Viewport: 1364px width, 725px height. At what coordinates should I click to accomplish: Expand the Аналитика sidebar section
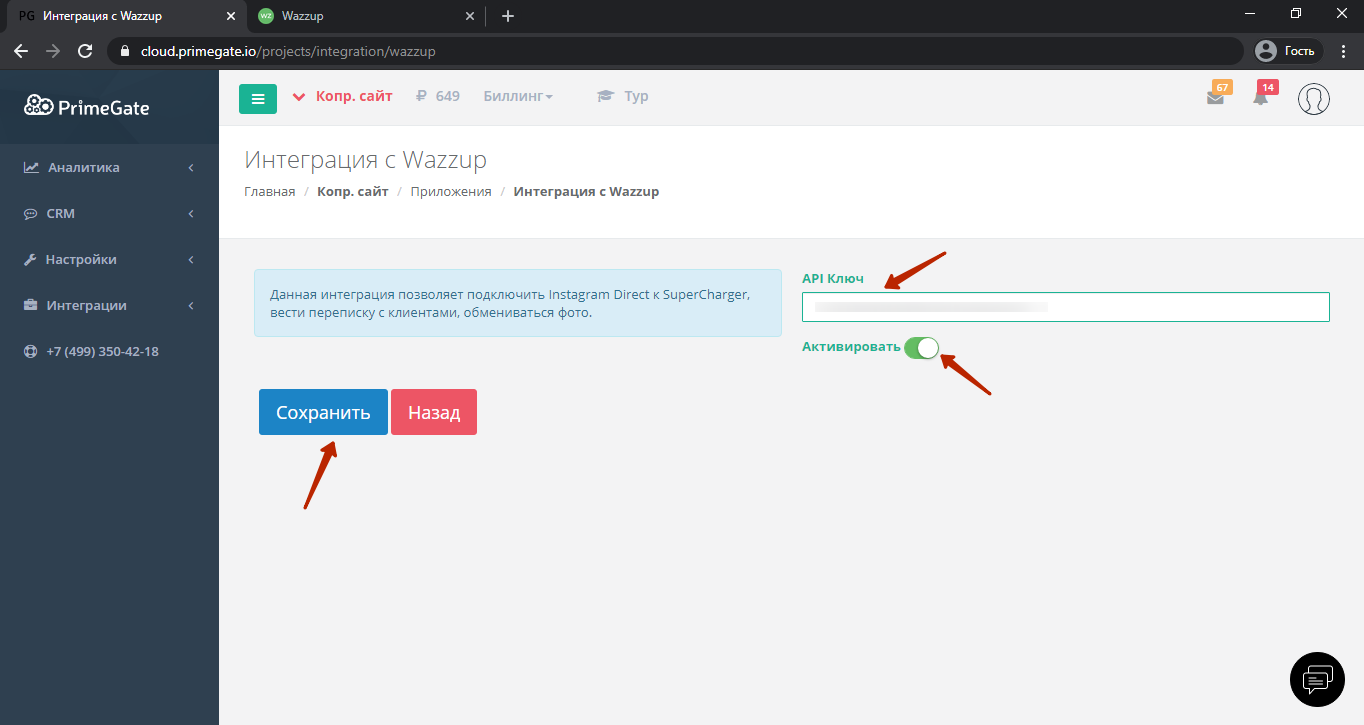[109, 167]
